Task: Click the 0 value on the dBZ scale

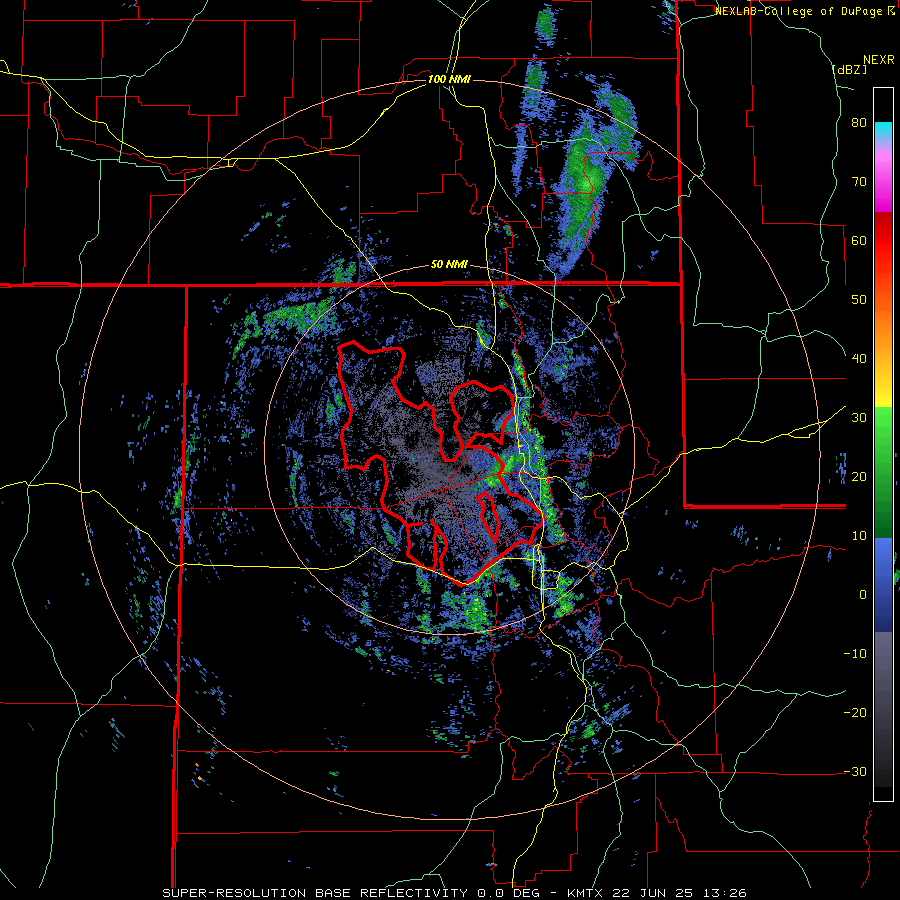Action: tap(863, 595)
